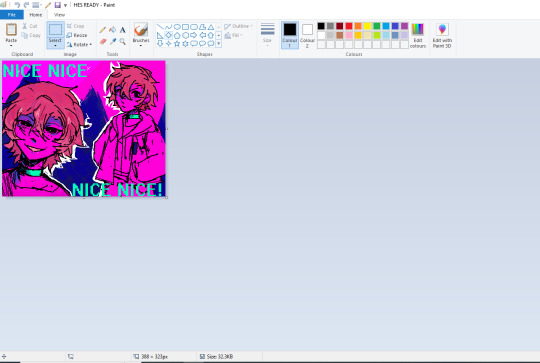Click the Copy button

pos(31,35)
